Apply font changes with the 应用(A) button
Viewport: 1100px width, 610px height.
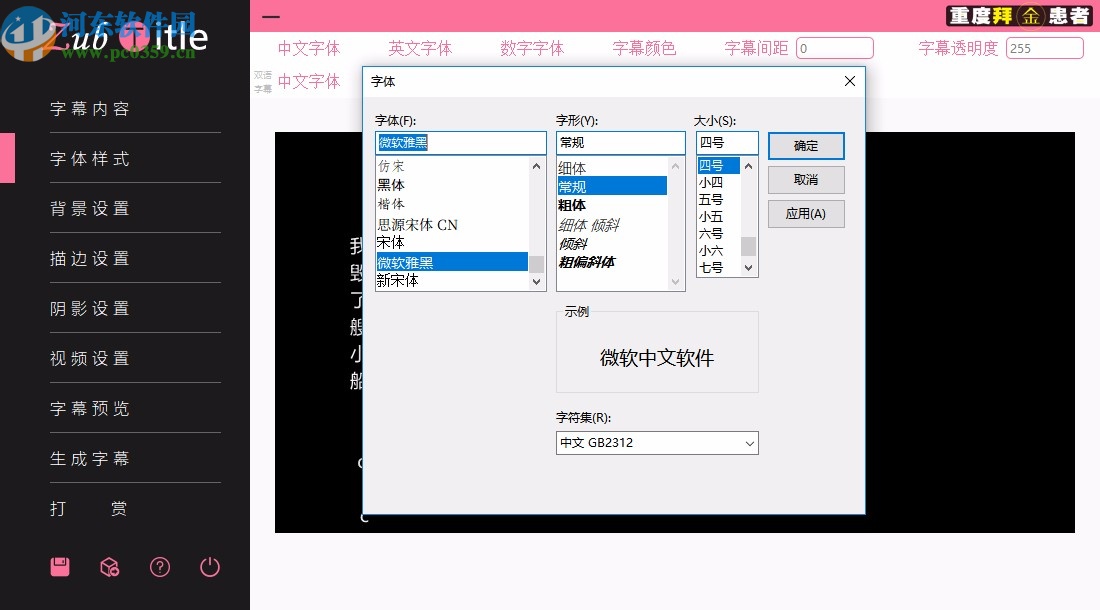coord(806,213)
